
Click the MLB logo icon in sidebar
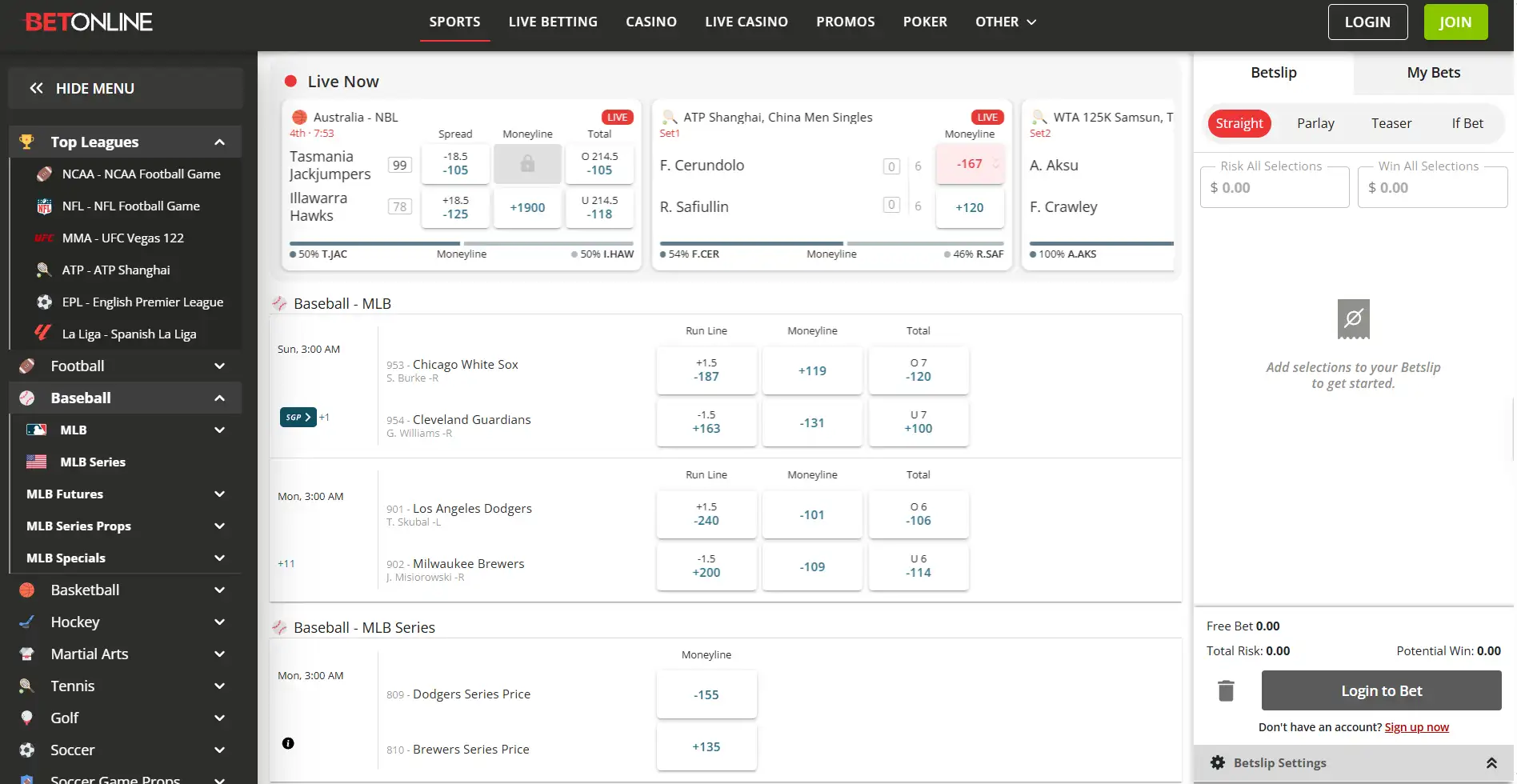coord(36,430)
